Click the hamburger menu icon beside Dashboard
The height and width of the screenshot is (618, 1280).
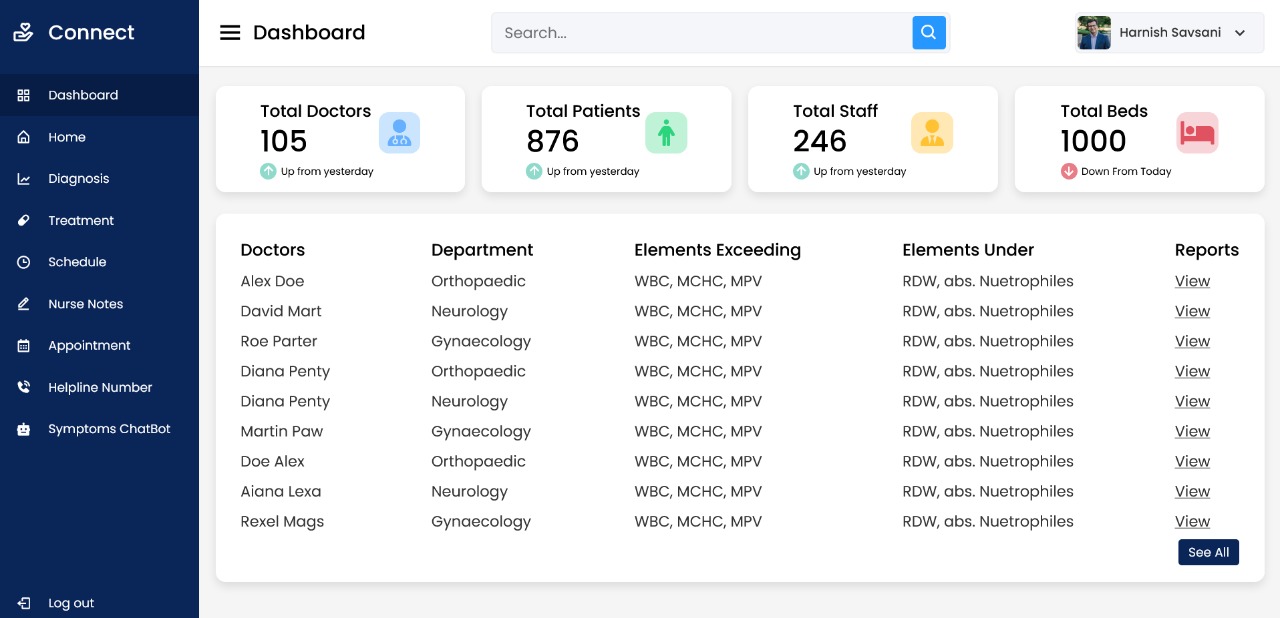[x=230, y=33]
